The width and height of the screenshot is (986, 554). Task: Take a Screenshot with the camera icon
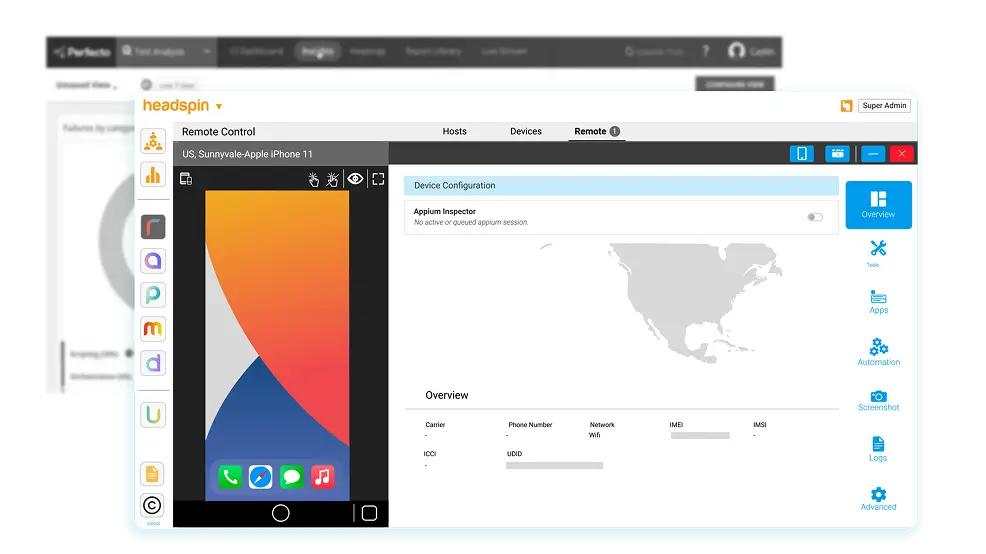click(878, 401)
